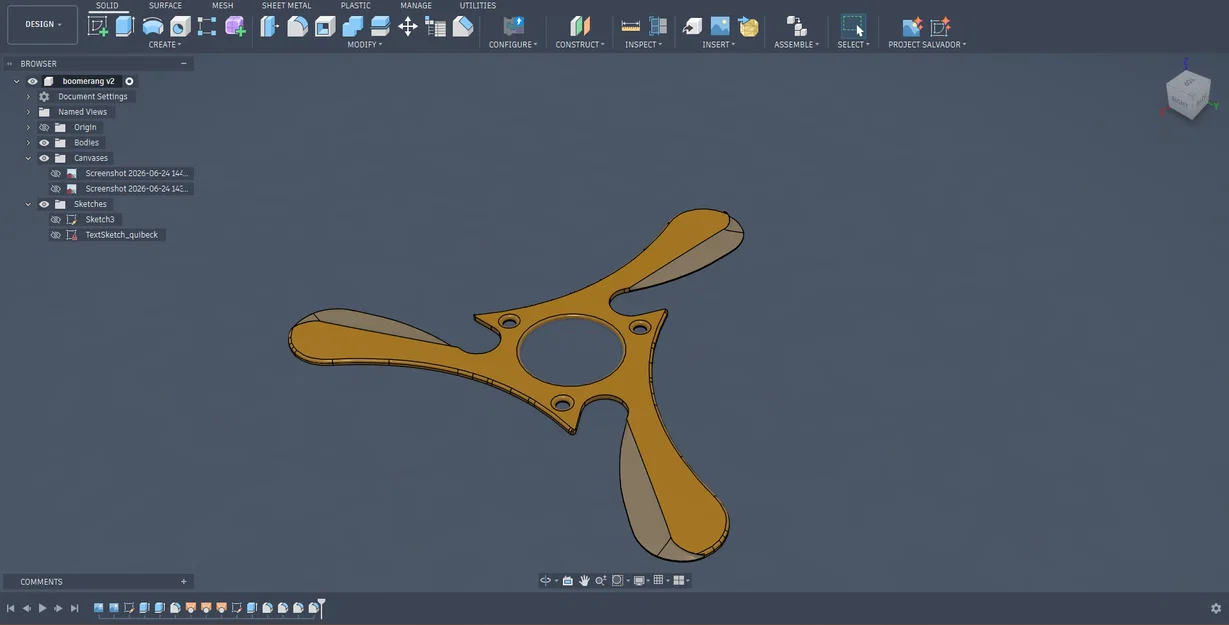The image size is (1229, 625).
Task: Open the Measure tool under Inspect
Action: coord(631,26)
